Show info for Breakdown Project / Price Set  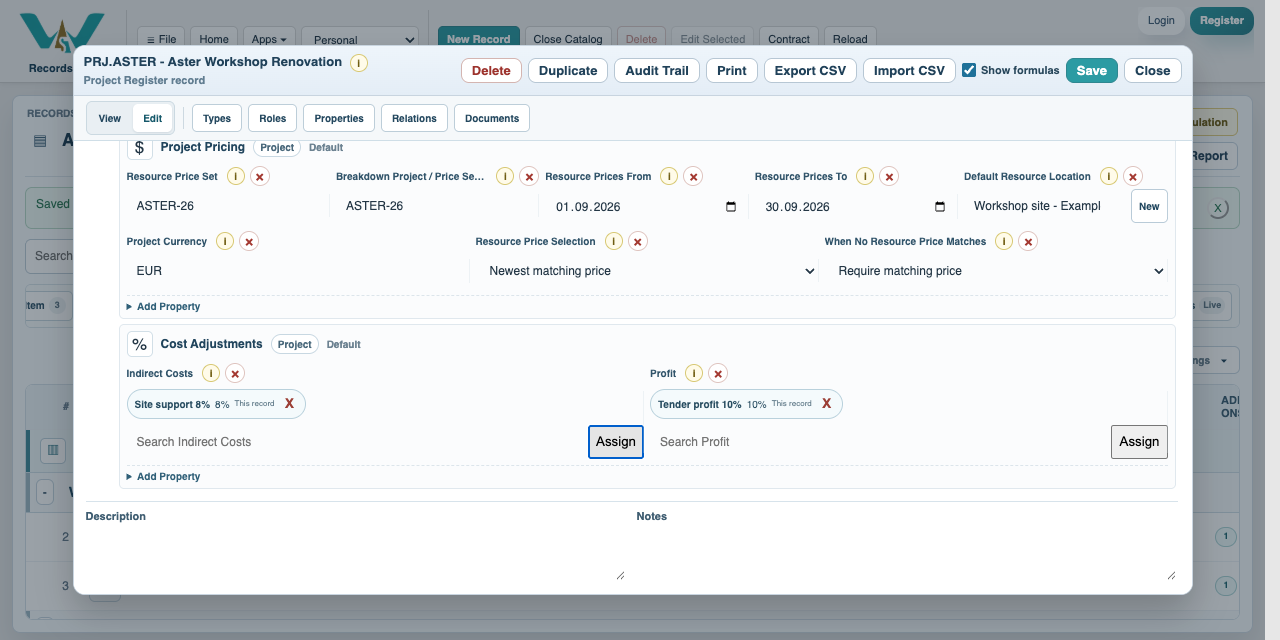pos(505,176)
